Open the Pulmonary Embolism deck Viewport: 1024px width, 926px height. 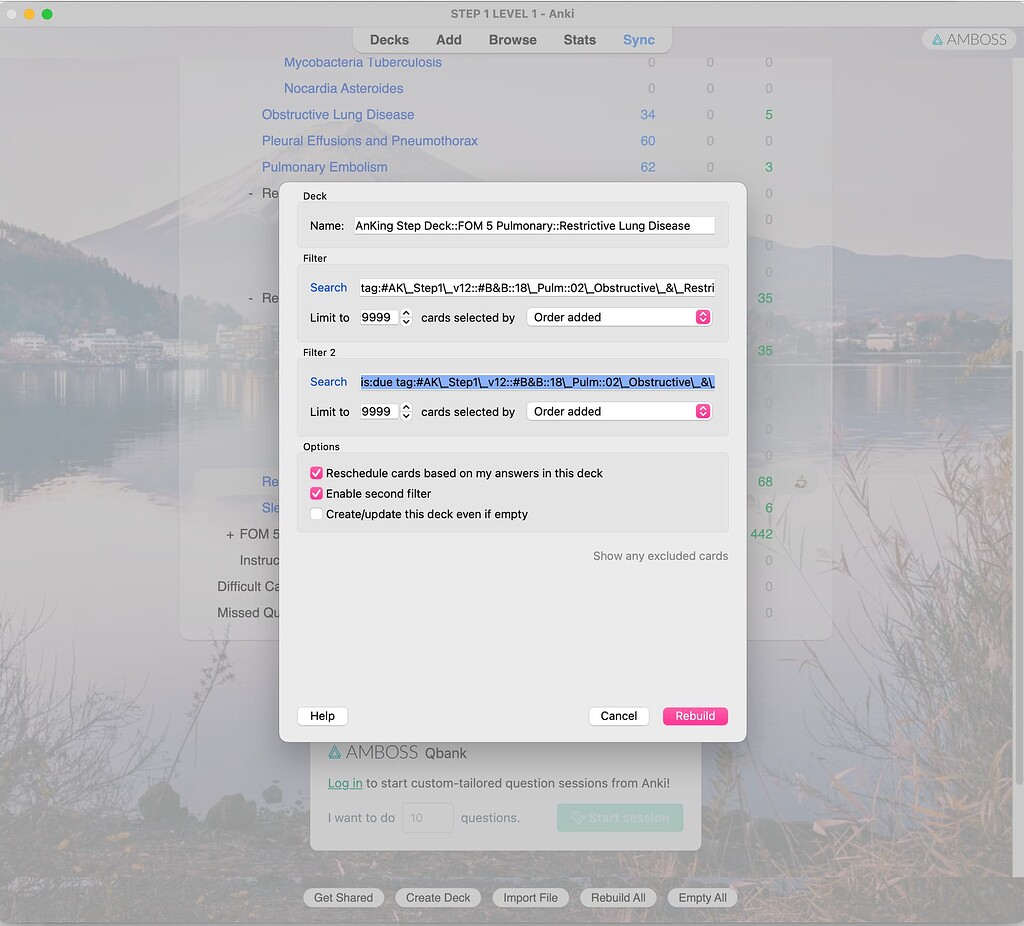(324, 167)
